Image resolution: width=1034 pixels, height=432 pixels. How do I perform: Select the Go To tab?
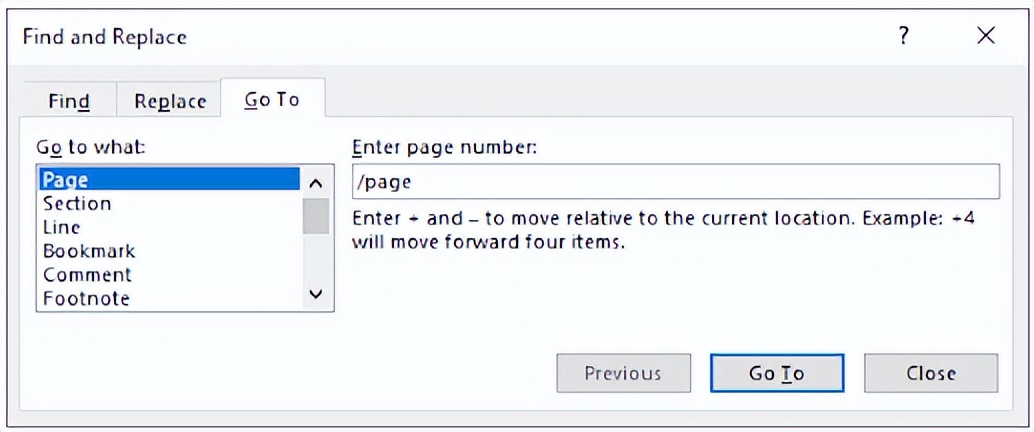(272, 100)
